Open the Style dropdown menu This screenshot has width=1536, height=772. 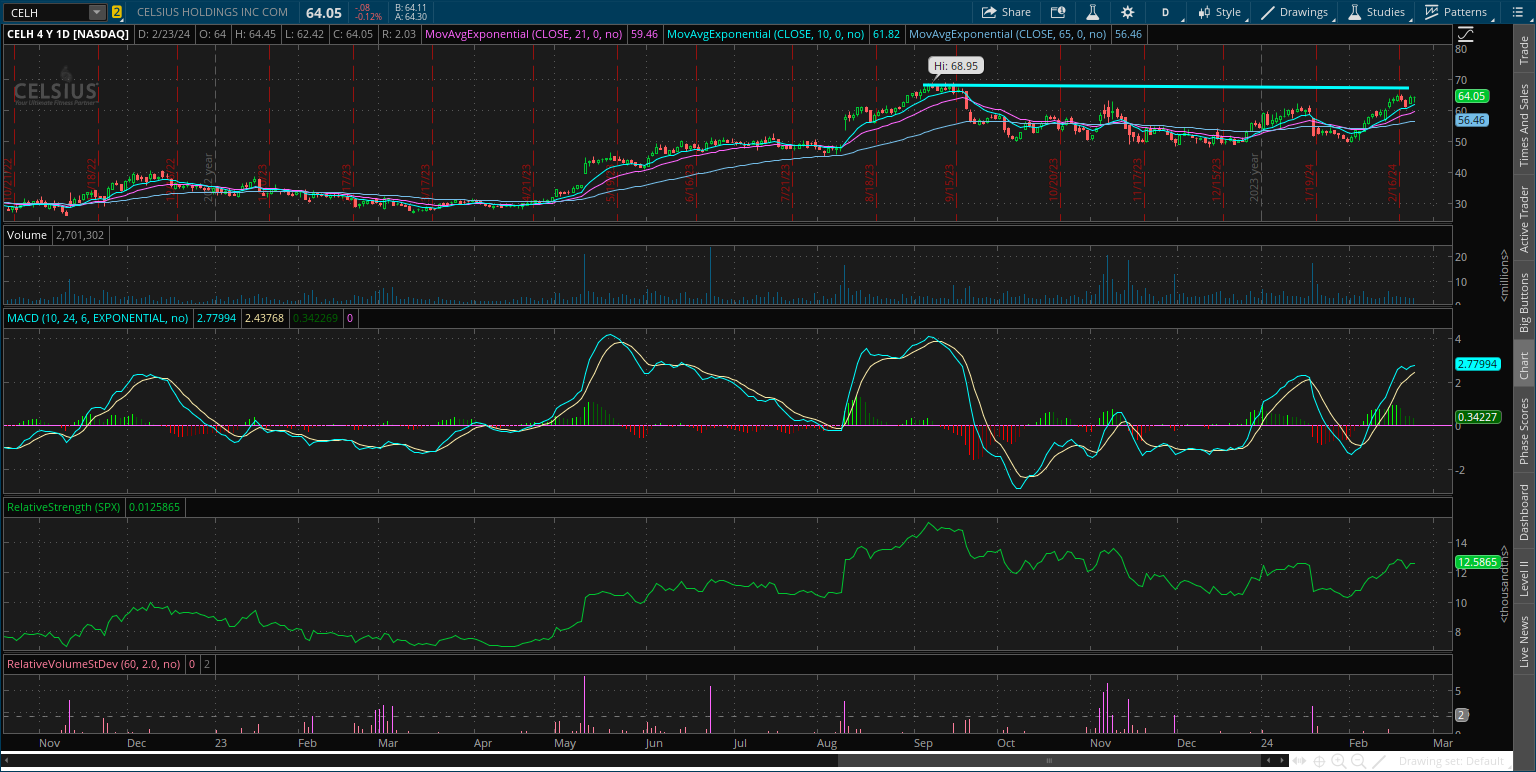1218,12
